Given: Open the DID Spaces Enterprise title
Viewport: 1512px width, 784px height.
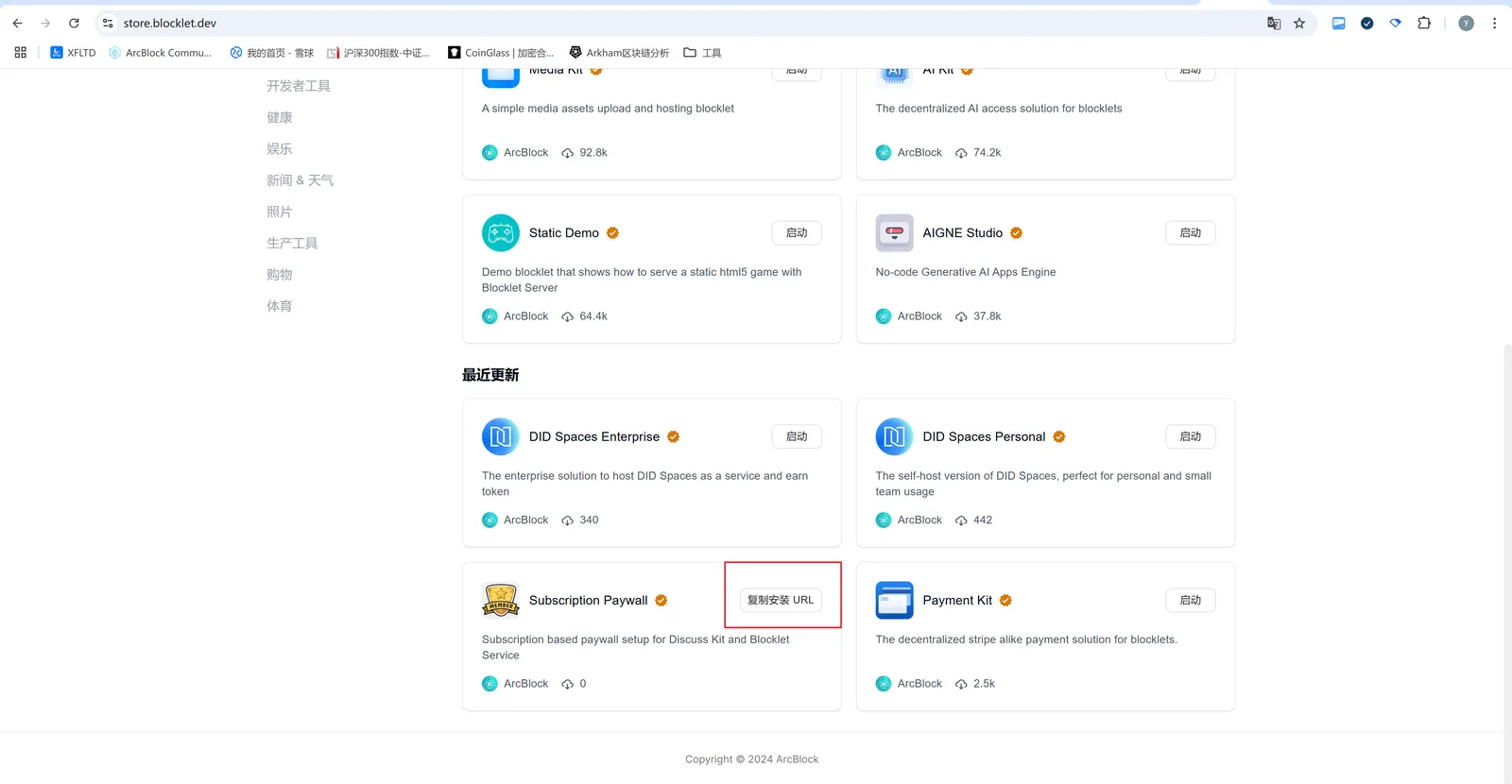Looking at the screenshot, I should pyautogui.click(x=594, y=436).
